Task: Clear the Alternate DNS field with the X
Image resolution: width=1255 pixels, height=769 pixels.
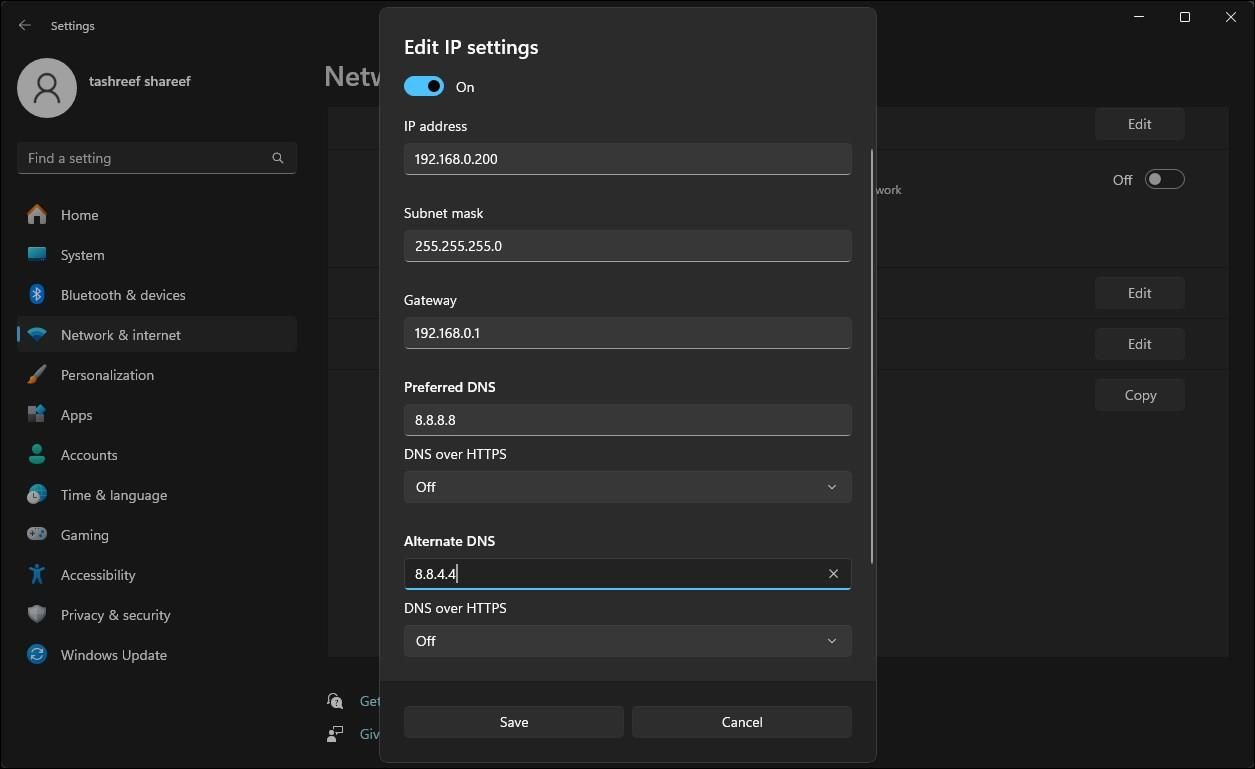Action: [833, 573]
